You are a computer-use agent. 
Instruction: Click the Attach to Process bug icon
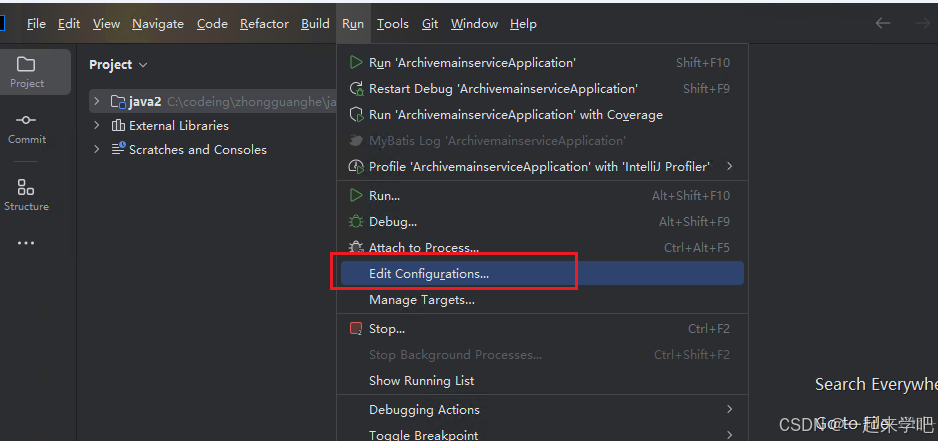pos(356,247)
